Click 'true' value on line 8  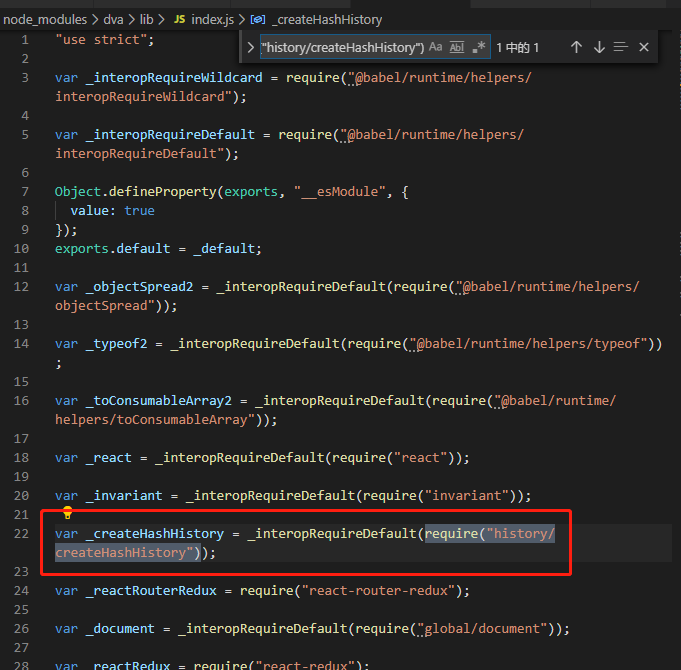tap(139, 211)
